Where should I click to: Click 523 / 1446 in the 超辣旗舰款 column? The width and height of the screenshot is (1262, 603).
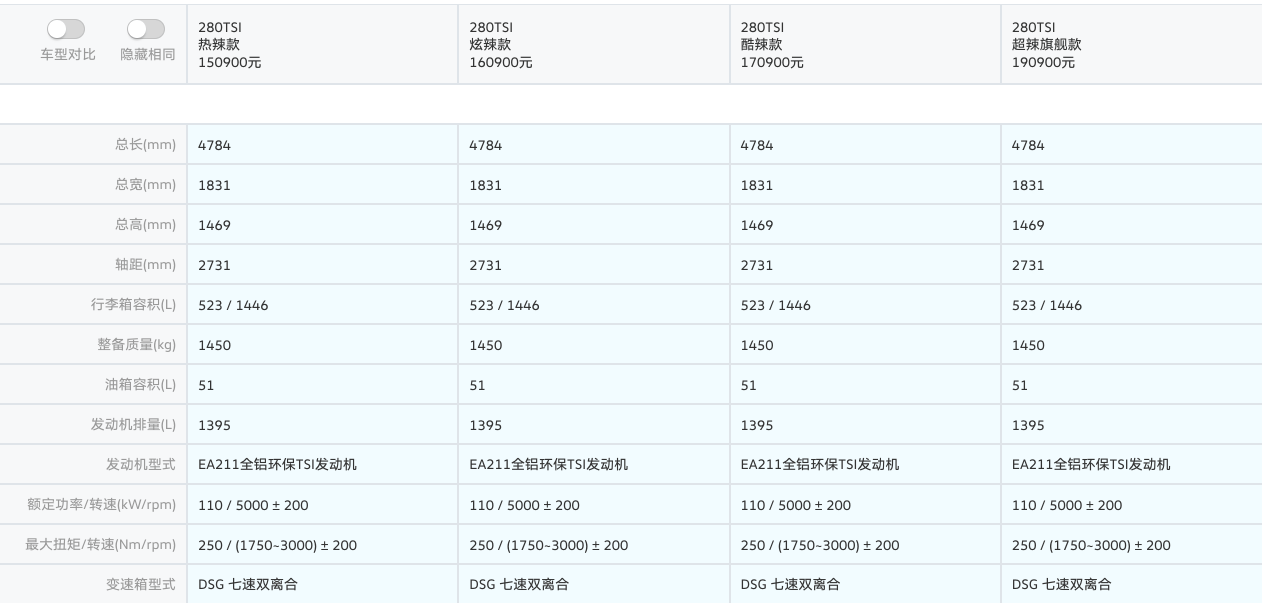(1047, 305)
